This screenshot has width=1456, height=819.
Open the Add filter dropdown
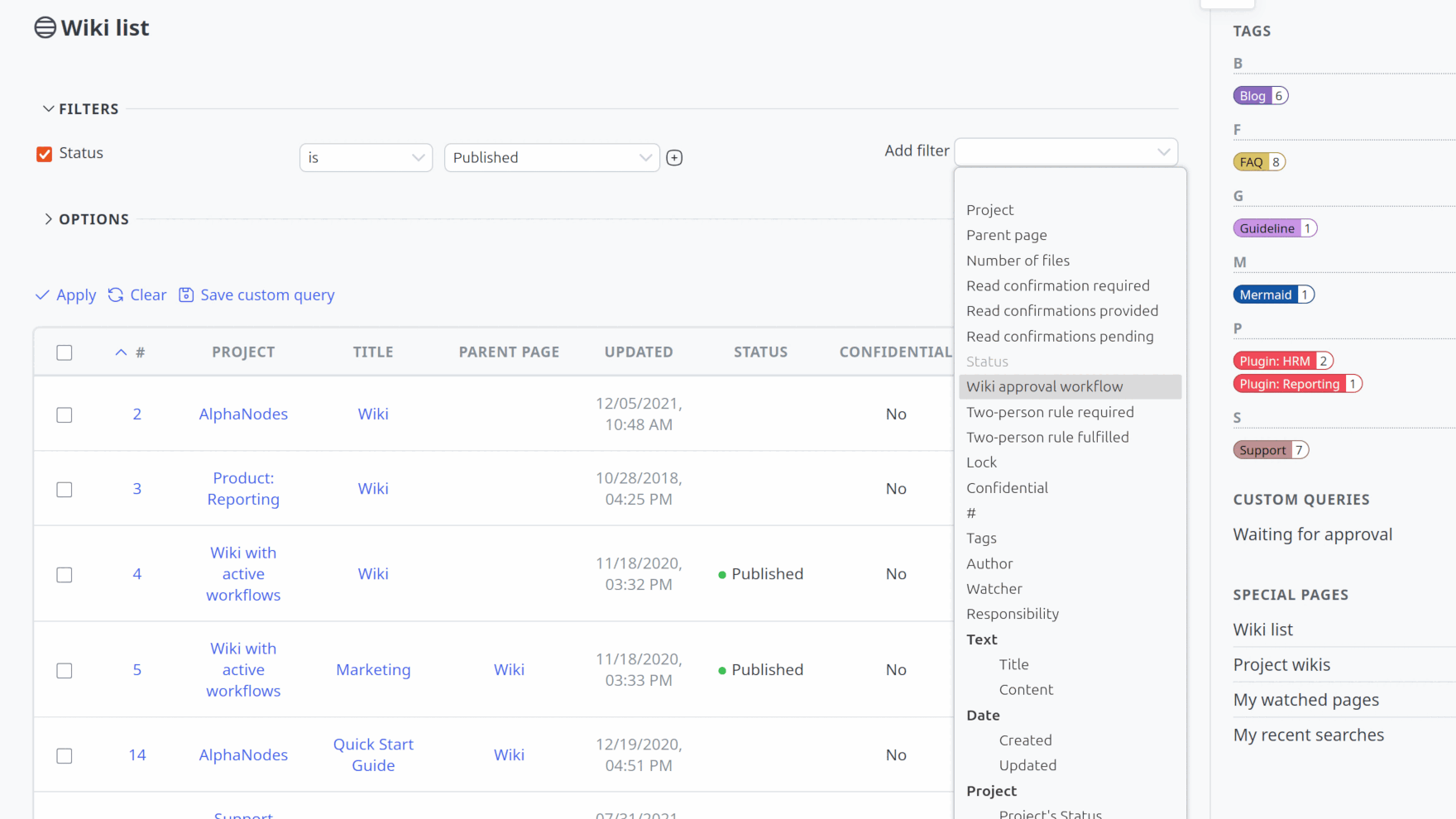click(1066, 151)
